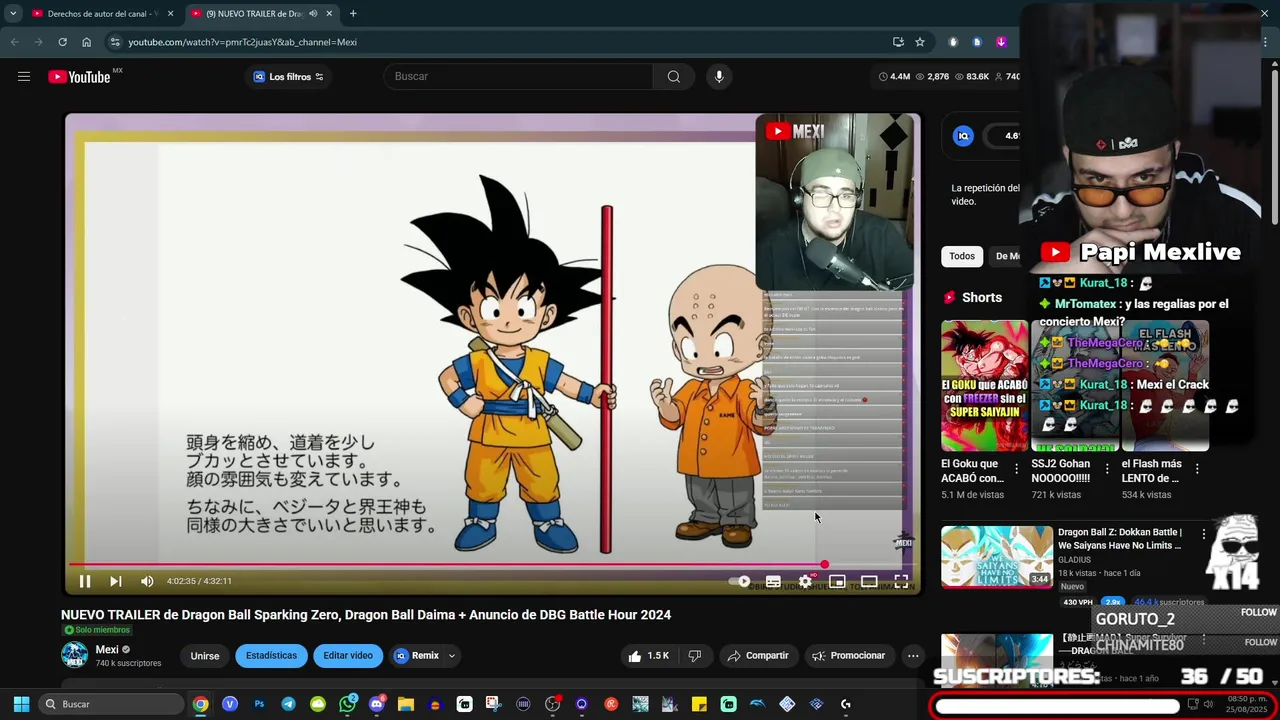Switch to theater mode
Screen dimensions: 1280x720
click(869, 581)
